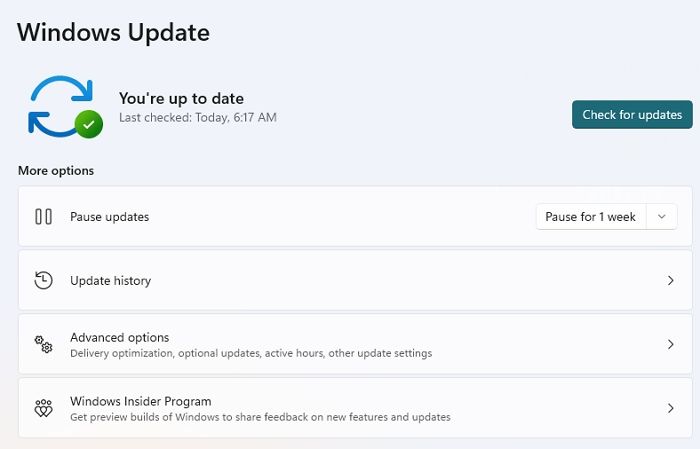
Task: Select the Pause for 1 week button
Action: click(590, 217)
